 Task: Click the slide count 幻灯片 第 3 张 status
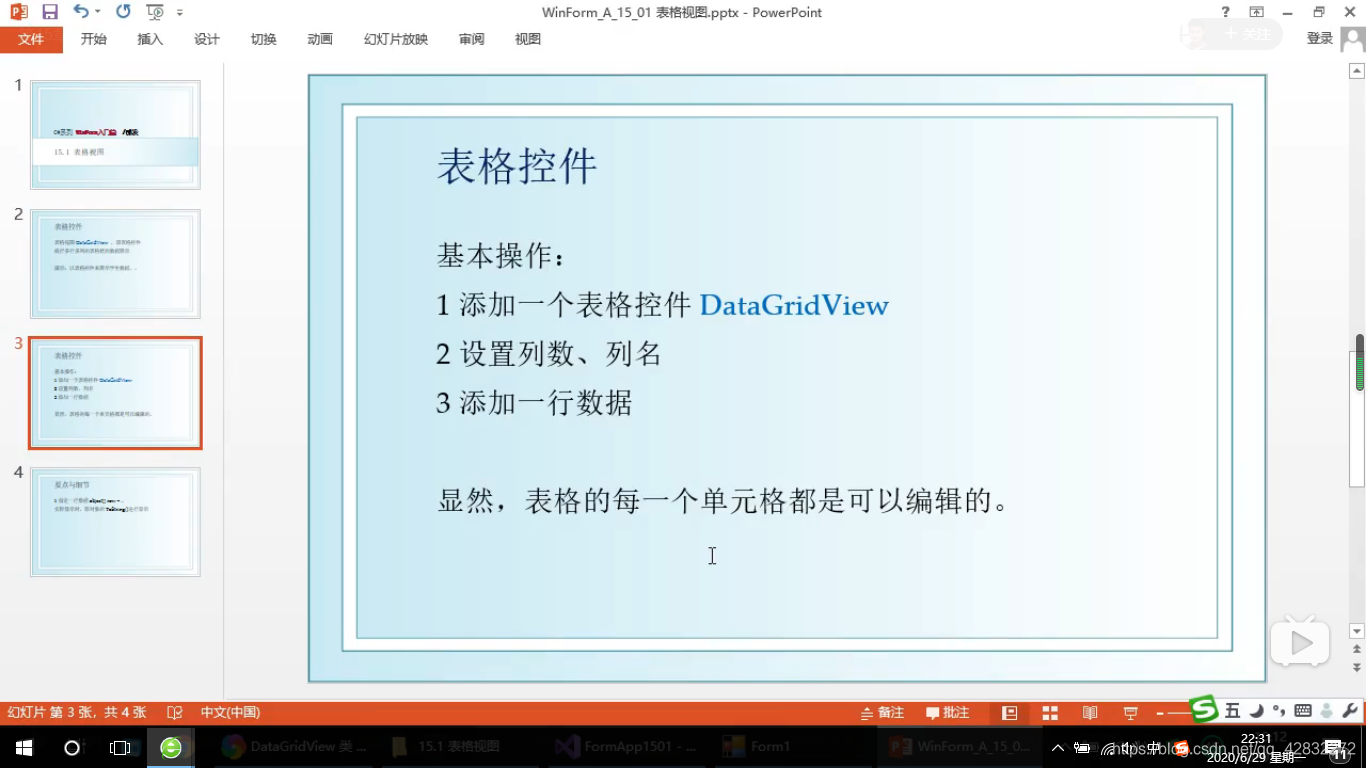(77, 712)
